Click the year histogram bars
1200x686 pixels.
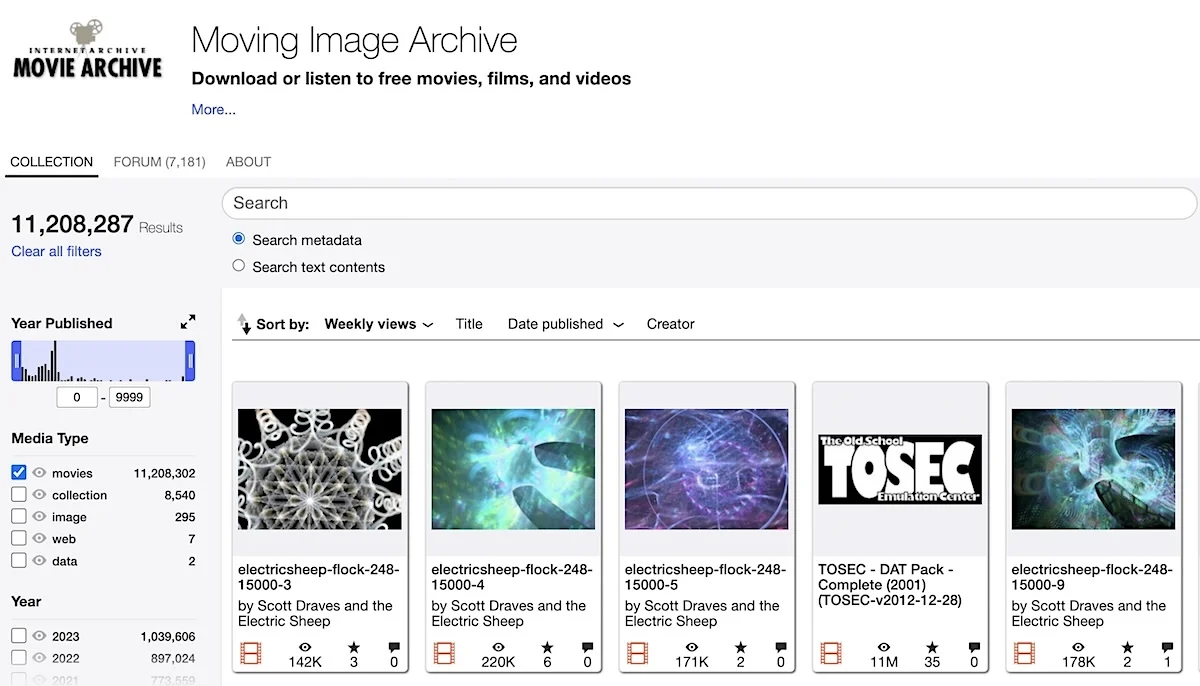click(103, 361)
